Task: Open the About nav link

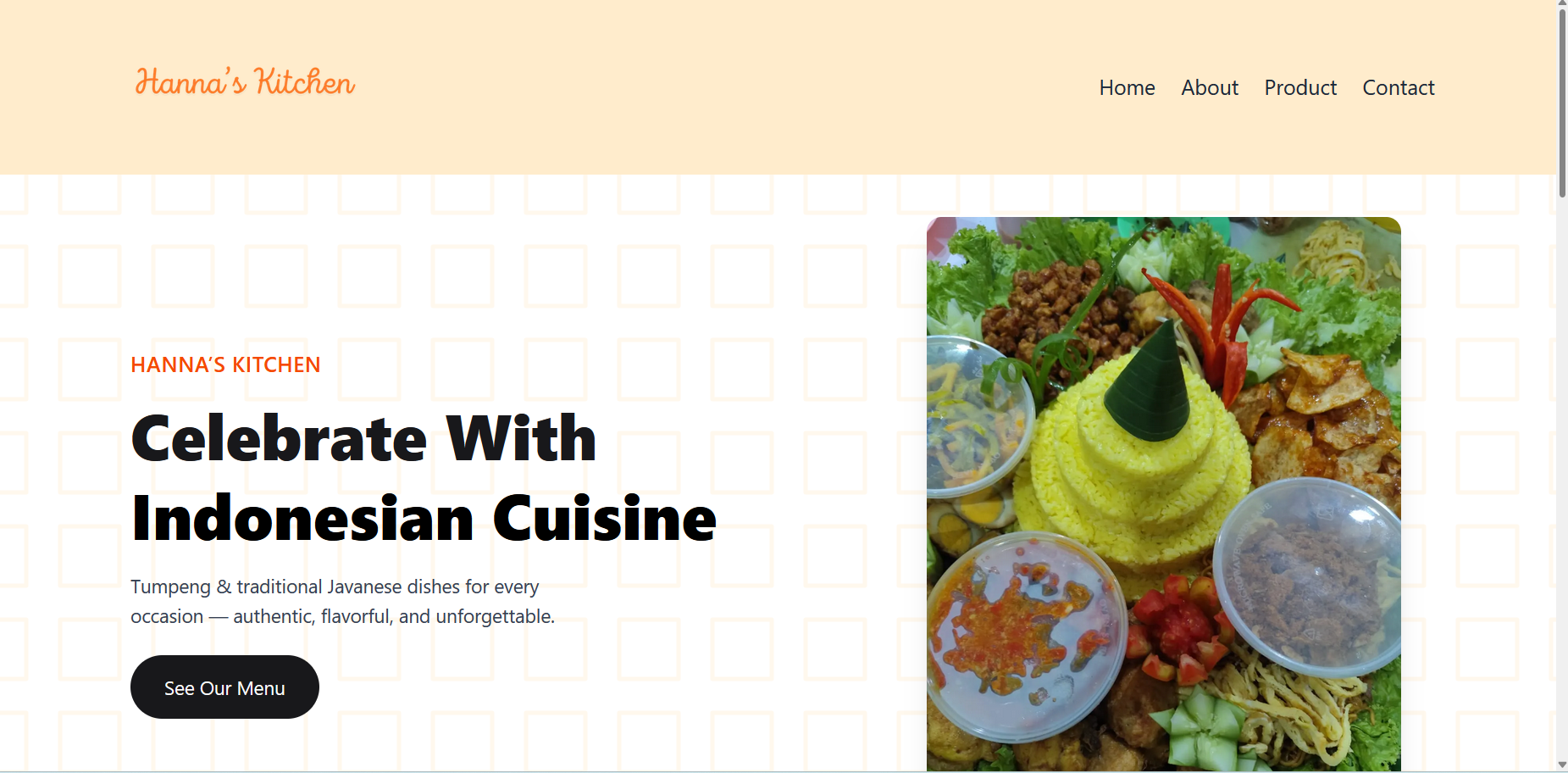Action: [x=1210, y=87]
